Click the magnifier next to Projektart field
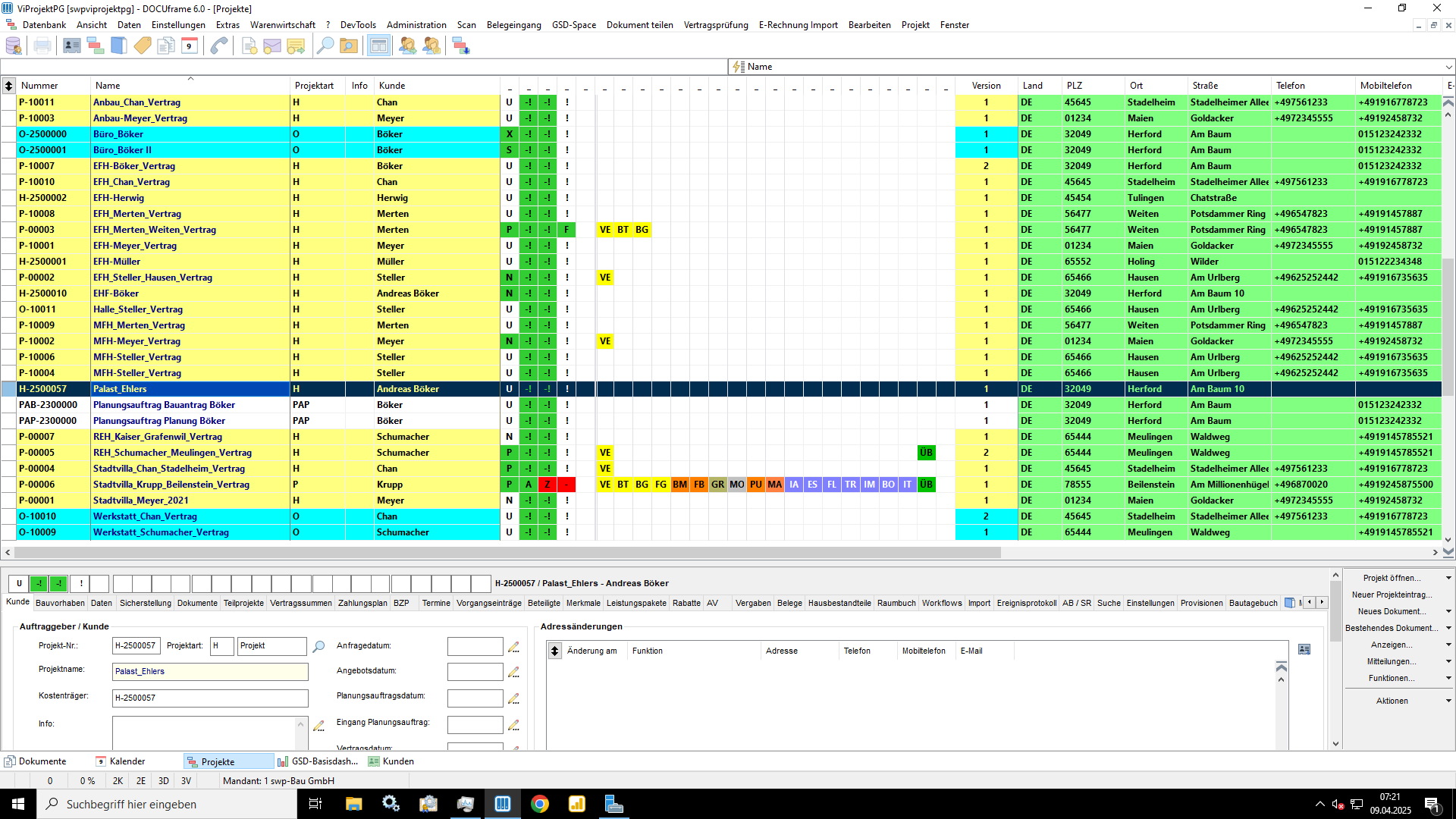Screen dimensions: 1456x819 [318, 647]
